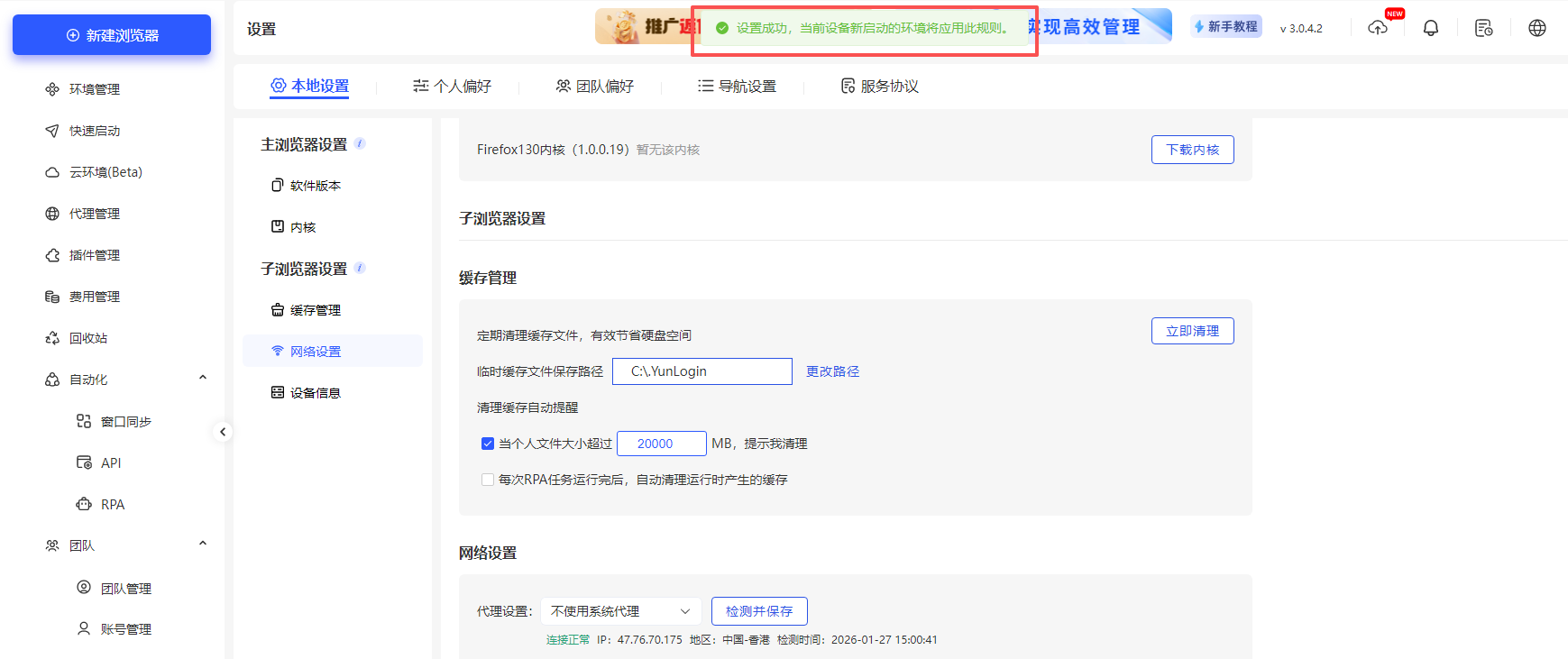Click info icon beside 子浏览器设置
Screen dimensions: 1568x659
[x=360, y=268]
